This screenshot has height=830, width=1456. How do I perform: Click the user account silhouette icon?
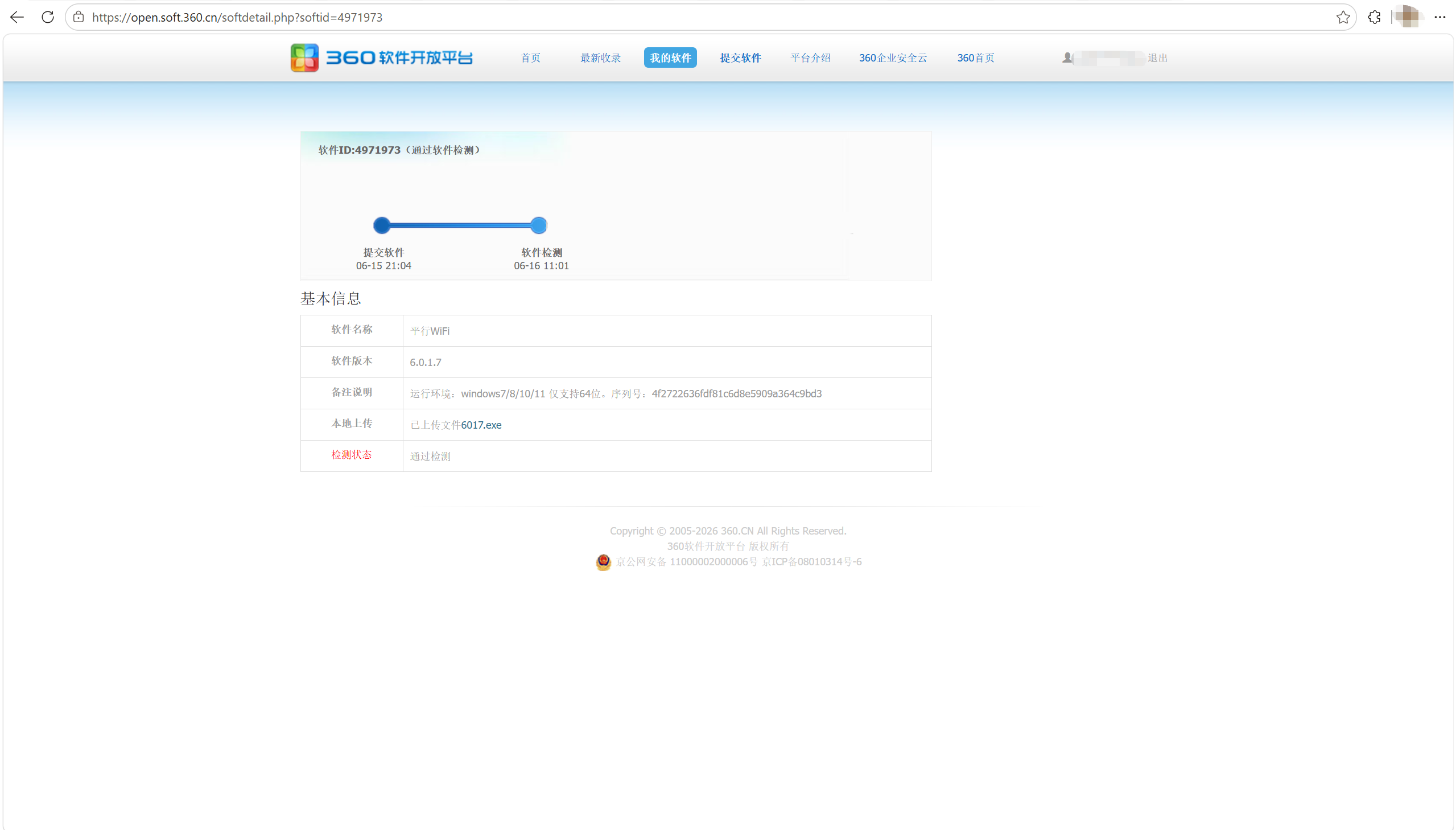tap(1067, 57)
